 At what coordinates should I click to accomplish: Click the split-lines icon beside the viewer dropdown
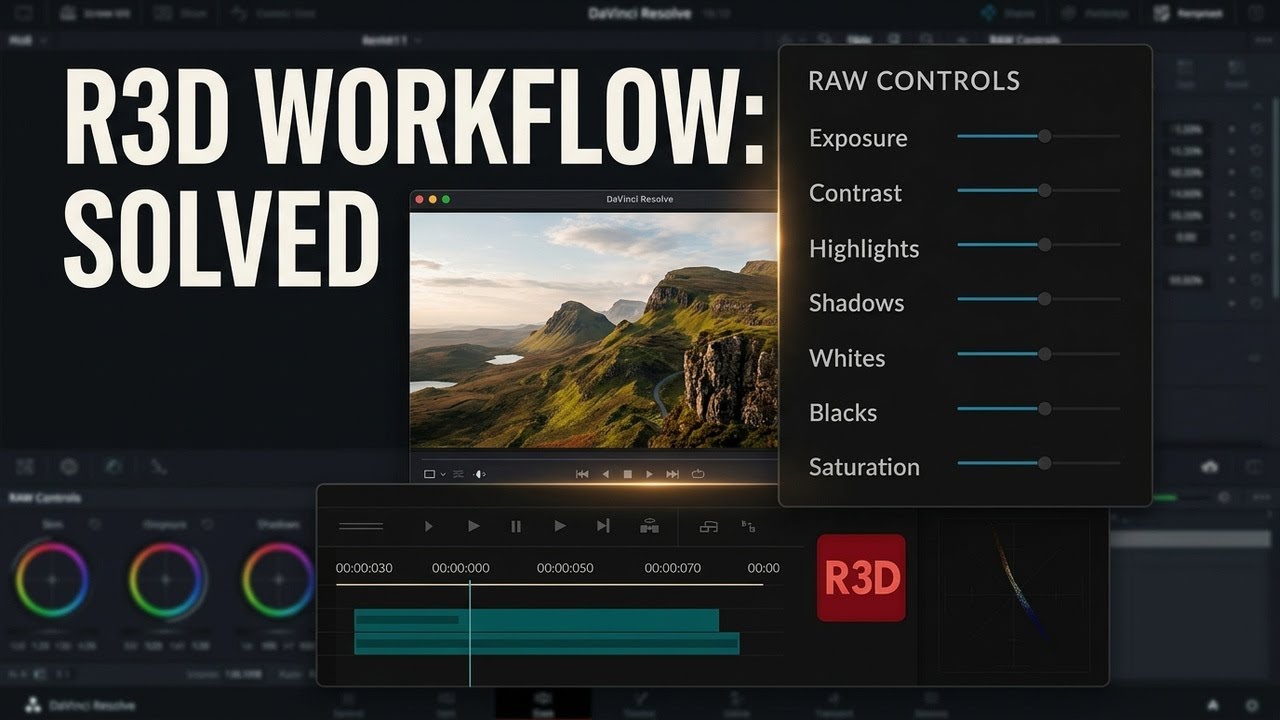459,474
